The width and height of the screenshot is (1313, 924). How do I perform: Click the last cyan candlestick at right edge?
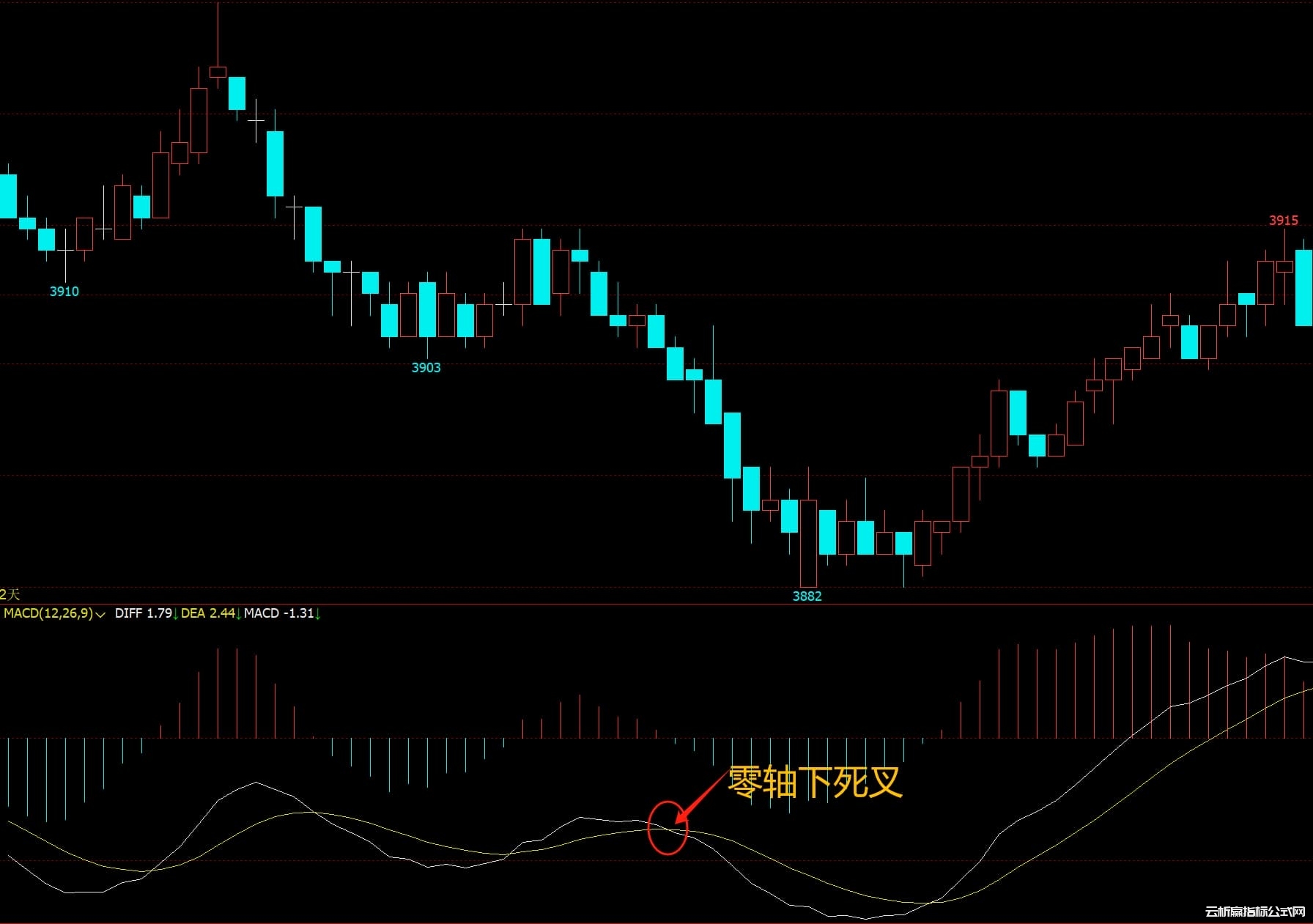(x=1303, y=287)
